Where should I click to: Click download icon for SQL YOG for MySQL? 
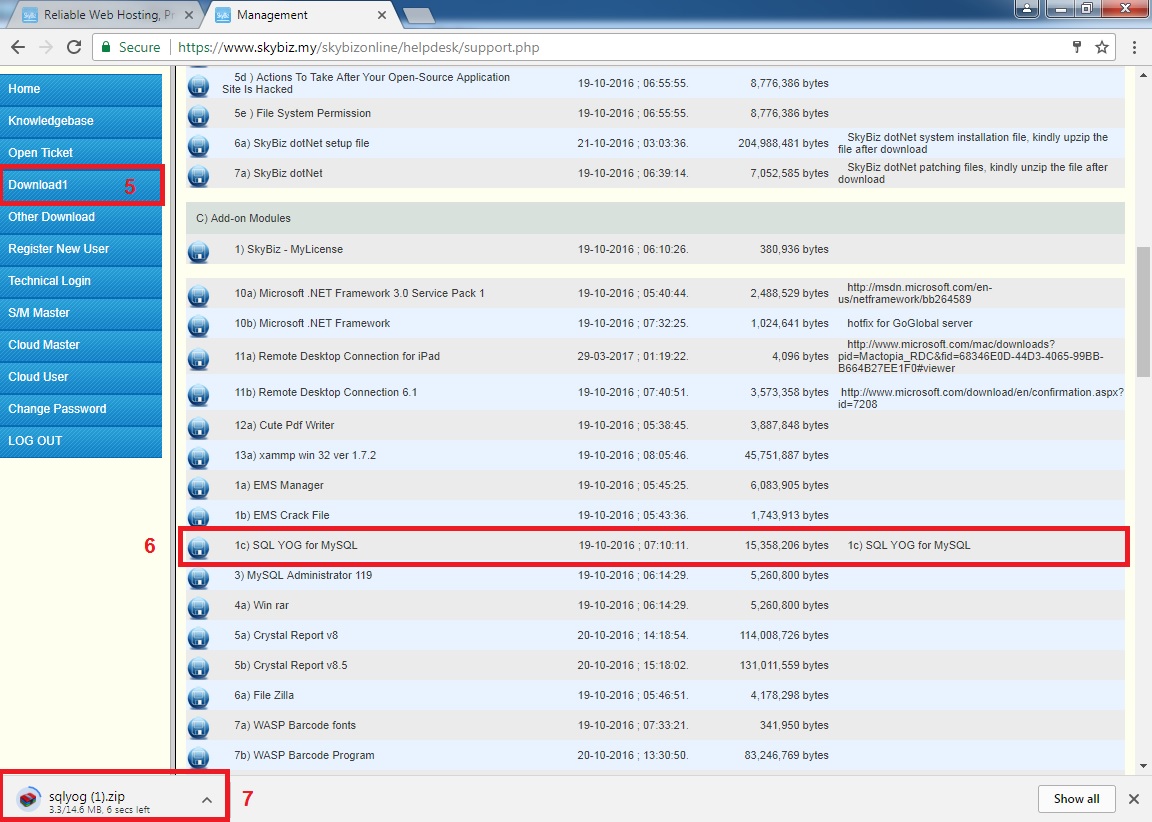[198, 547]
